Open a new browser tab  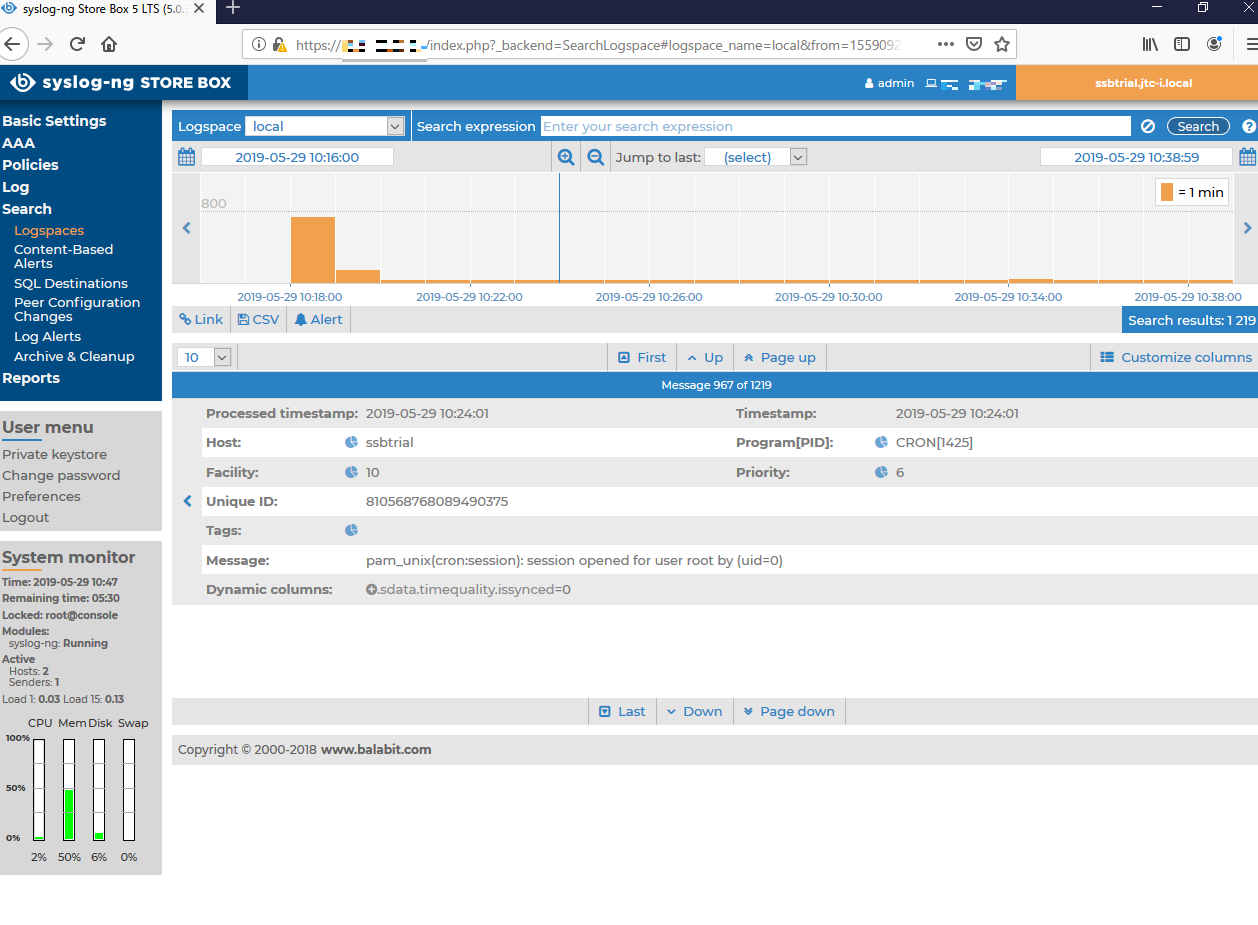click(233, 8)
